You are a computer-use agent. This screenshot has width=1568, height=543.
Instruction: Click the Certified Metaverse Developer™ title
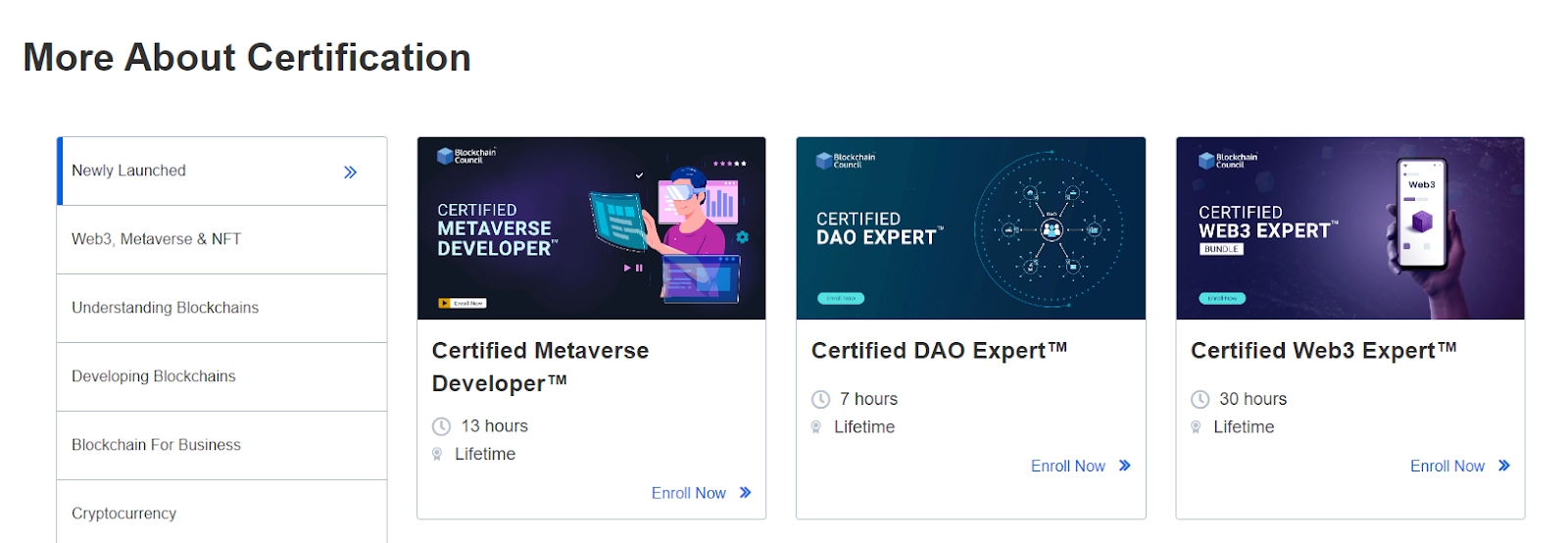point(540,367)
